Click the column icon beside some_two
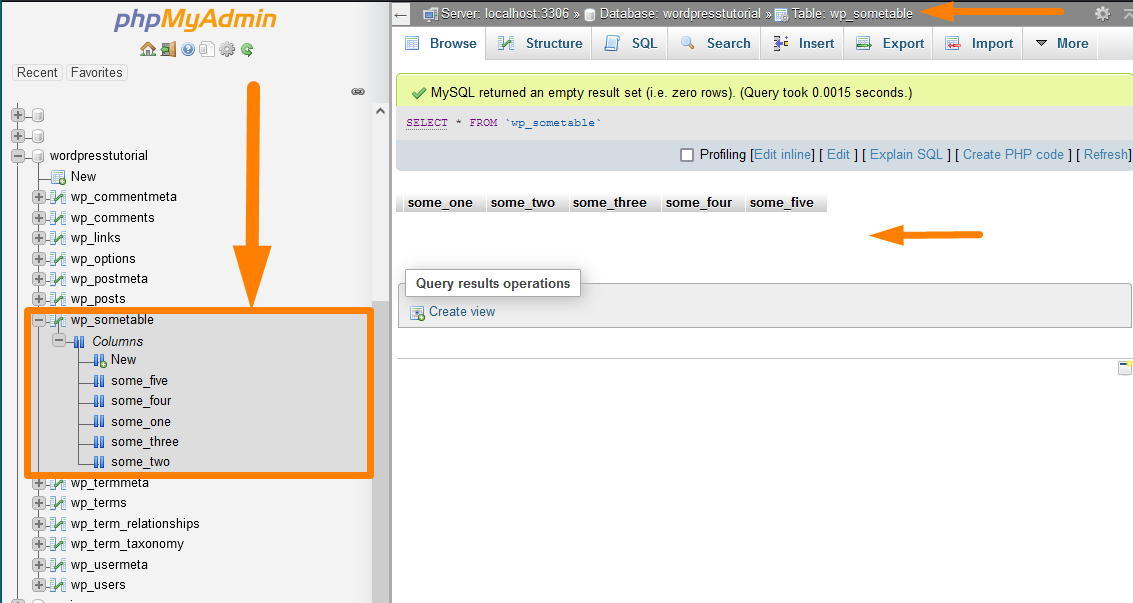The height and width of the screenshot is (603, 1133). [x=99, y=462]
